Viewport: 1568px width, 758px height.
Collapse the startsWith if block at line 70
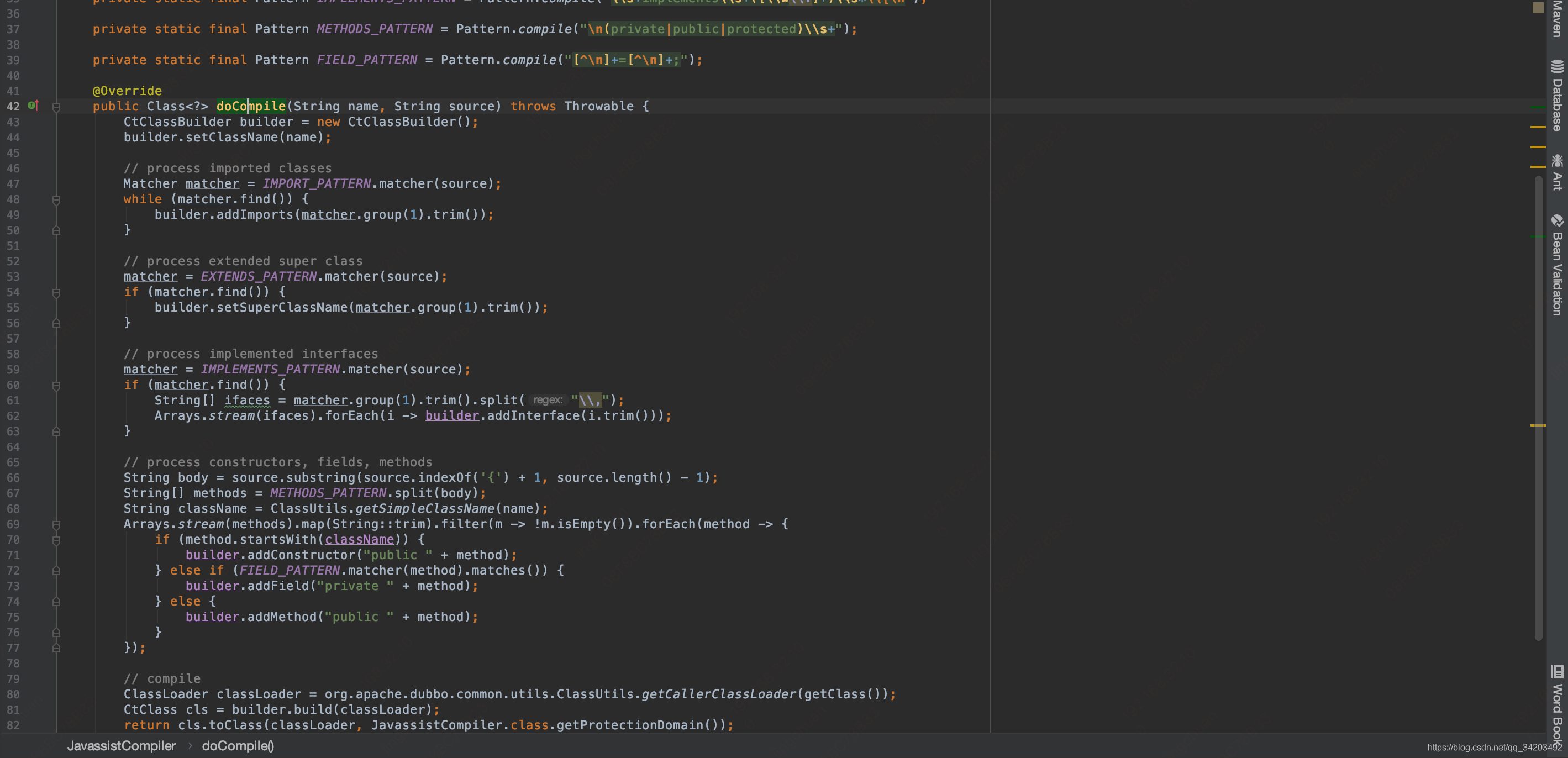point(56,540)
